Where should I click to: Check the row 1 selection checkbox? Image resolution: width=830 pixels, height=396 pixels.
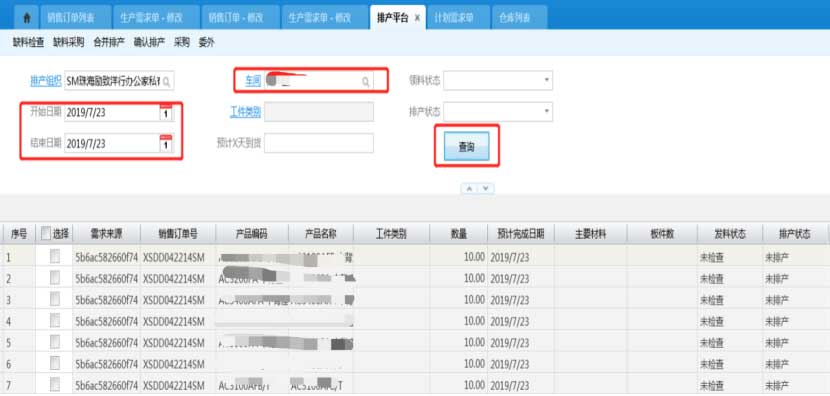click(x=55, y=257)
